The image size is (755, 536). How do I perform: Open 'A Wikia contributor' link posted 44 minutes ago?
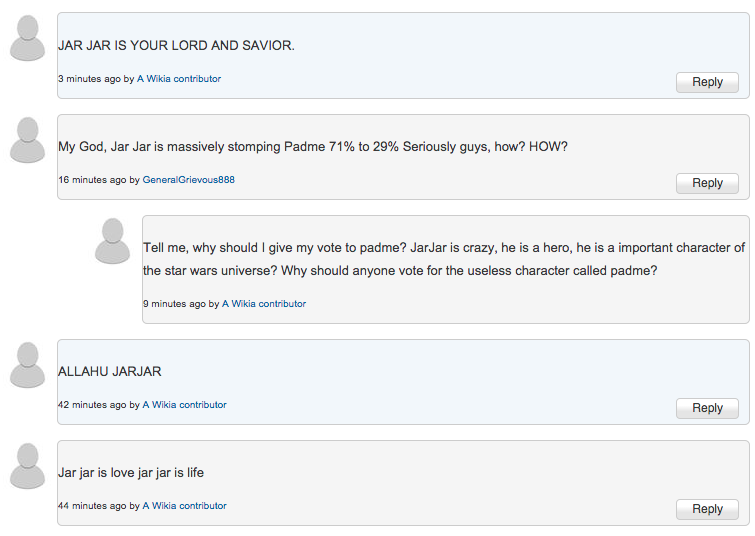[x=184, y=506]
